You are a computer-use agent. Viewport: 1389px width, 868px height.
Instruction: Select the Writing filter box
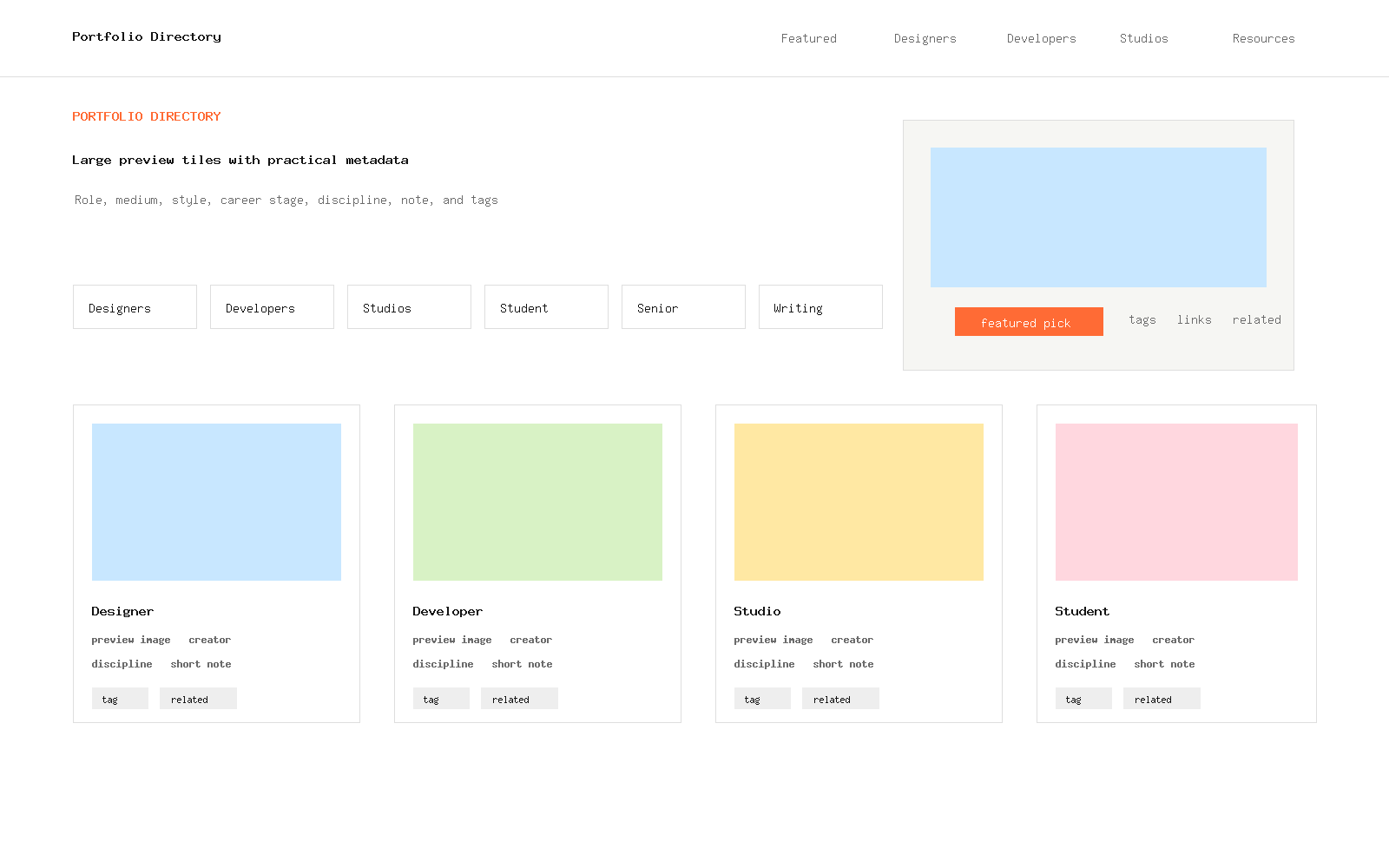820,307
